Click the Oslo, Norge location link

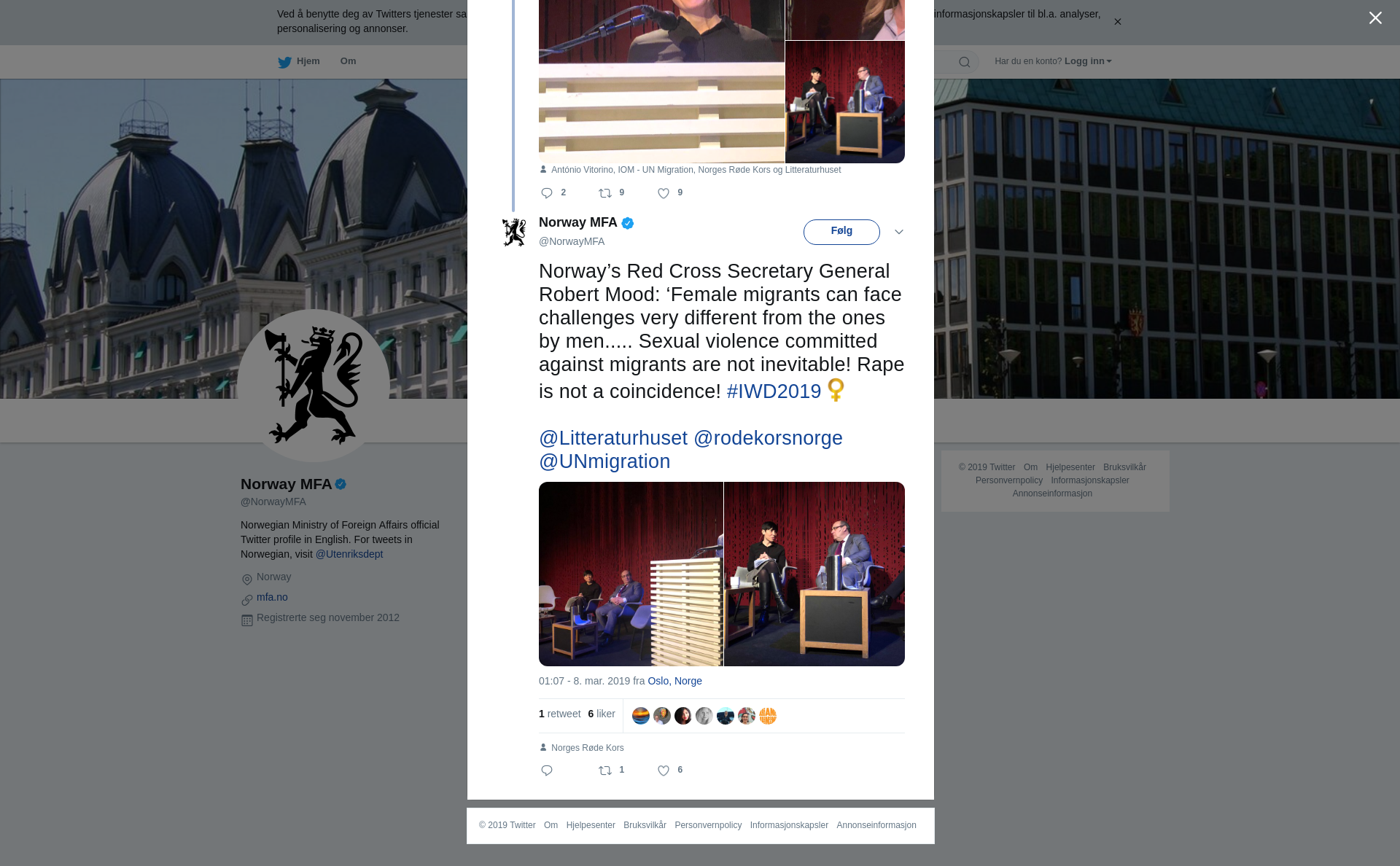(674, 681)
